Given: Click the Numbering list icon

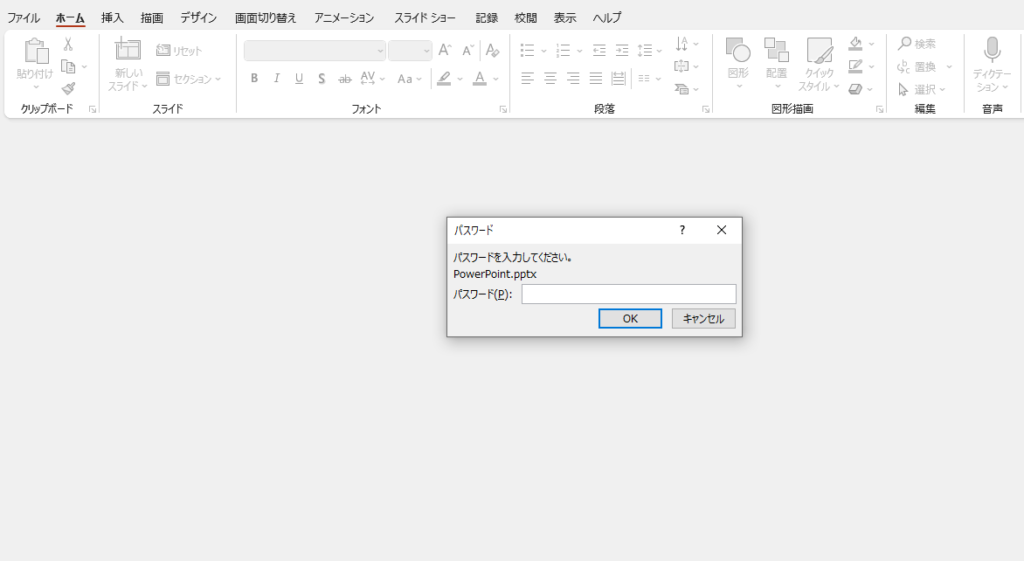Looking at the screenshot, I should [x=563, y=50].
